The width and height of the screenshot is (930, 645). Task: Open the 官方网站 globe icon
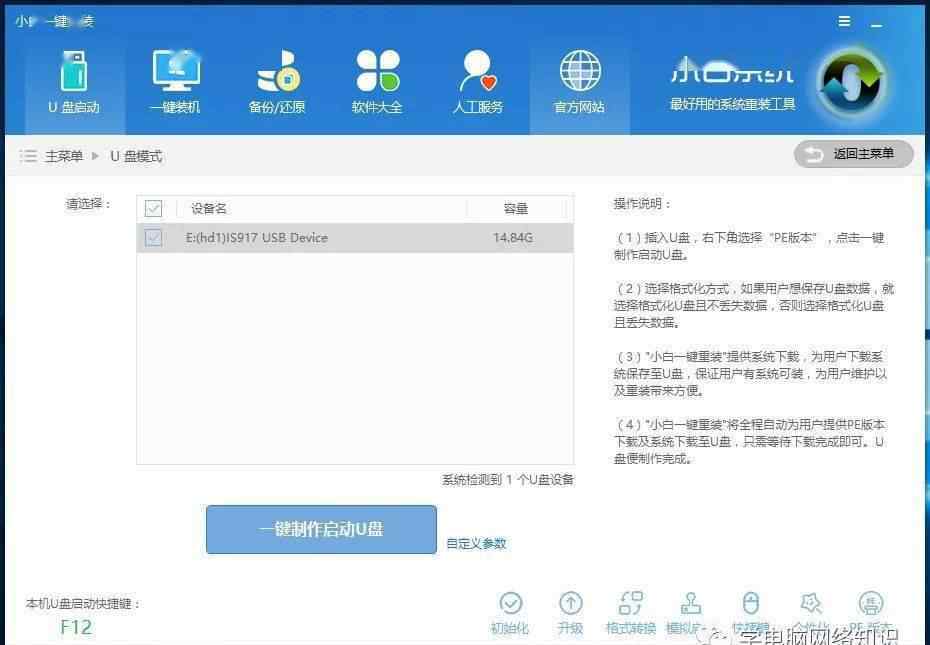(x=579, y=71)
